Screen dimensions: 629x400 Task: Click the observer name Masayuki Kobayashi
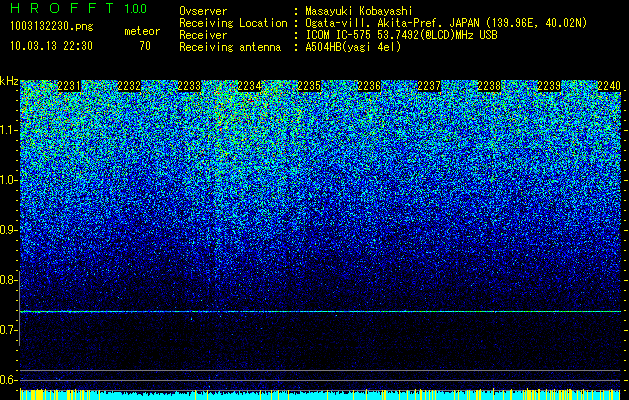click(x=359, y=11)
